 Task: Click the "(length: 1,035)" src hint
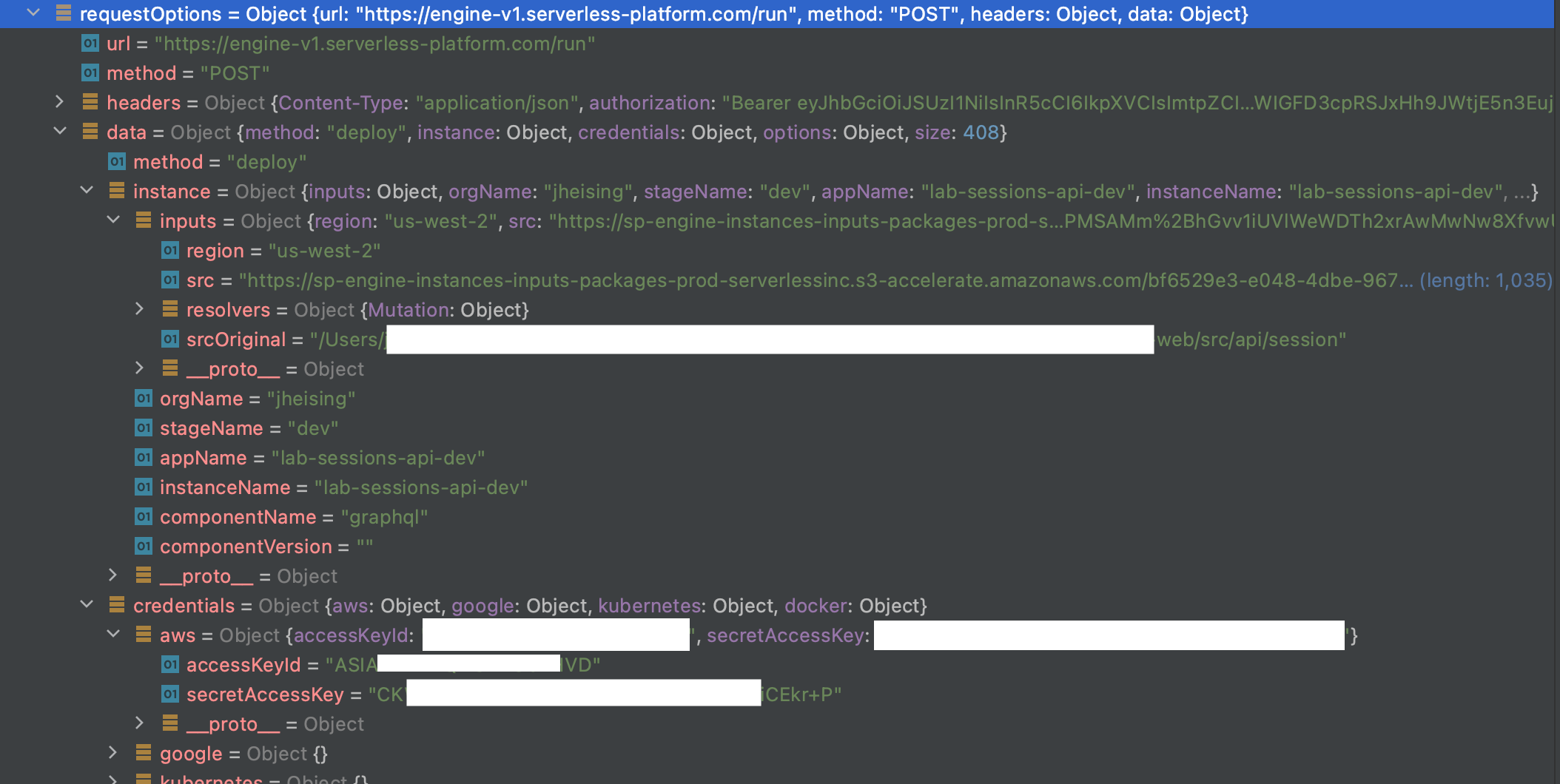tap(1485, 280)
